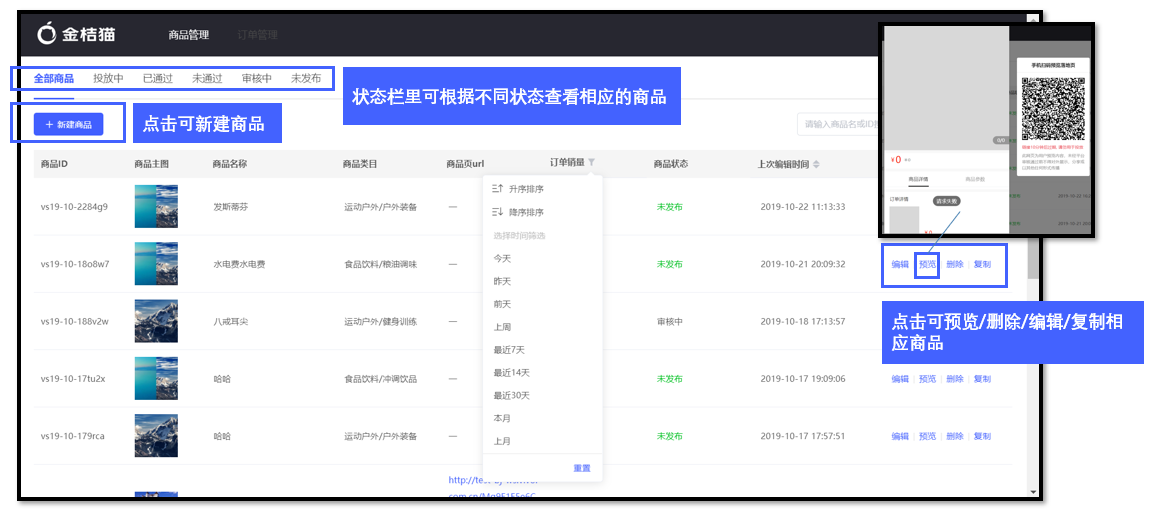Screen dimensions: 1154x513
Task: Click the 发斯蒂芬 product thumbnail image
Action: pyautogui.click(x=156, y=206)
